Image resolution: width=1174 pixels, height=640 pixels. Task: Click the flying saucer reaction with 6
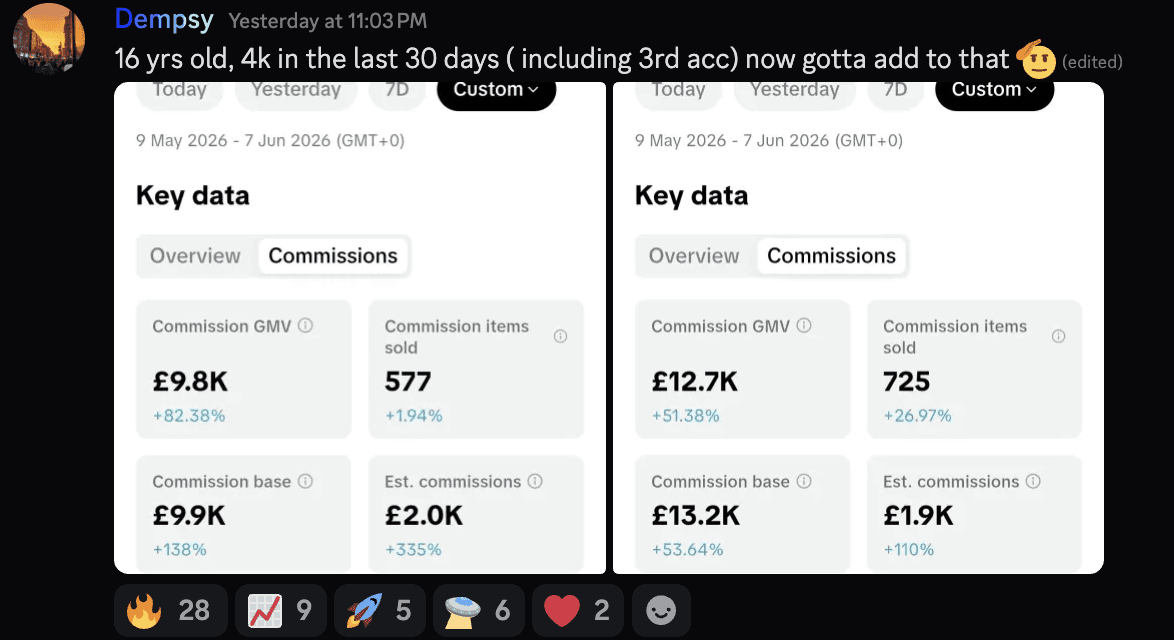pyautogui.click(x=478, y=611)
